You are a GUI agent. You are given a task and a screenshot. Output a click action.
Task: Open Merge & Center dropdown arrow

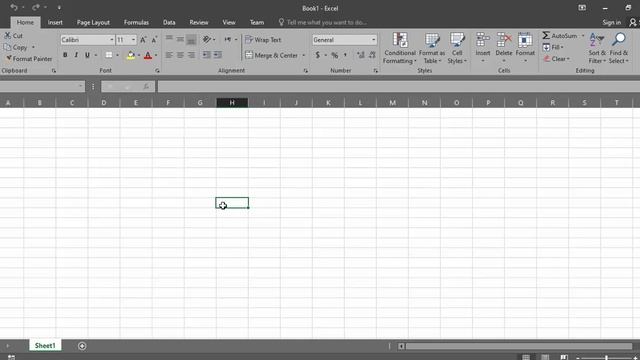coord(304,56)
